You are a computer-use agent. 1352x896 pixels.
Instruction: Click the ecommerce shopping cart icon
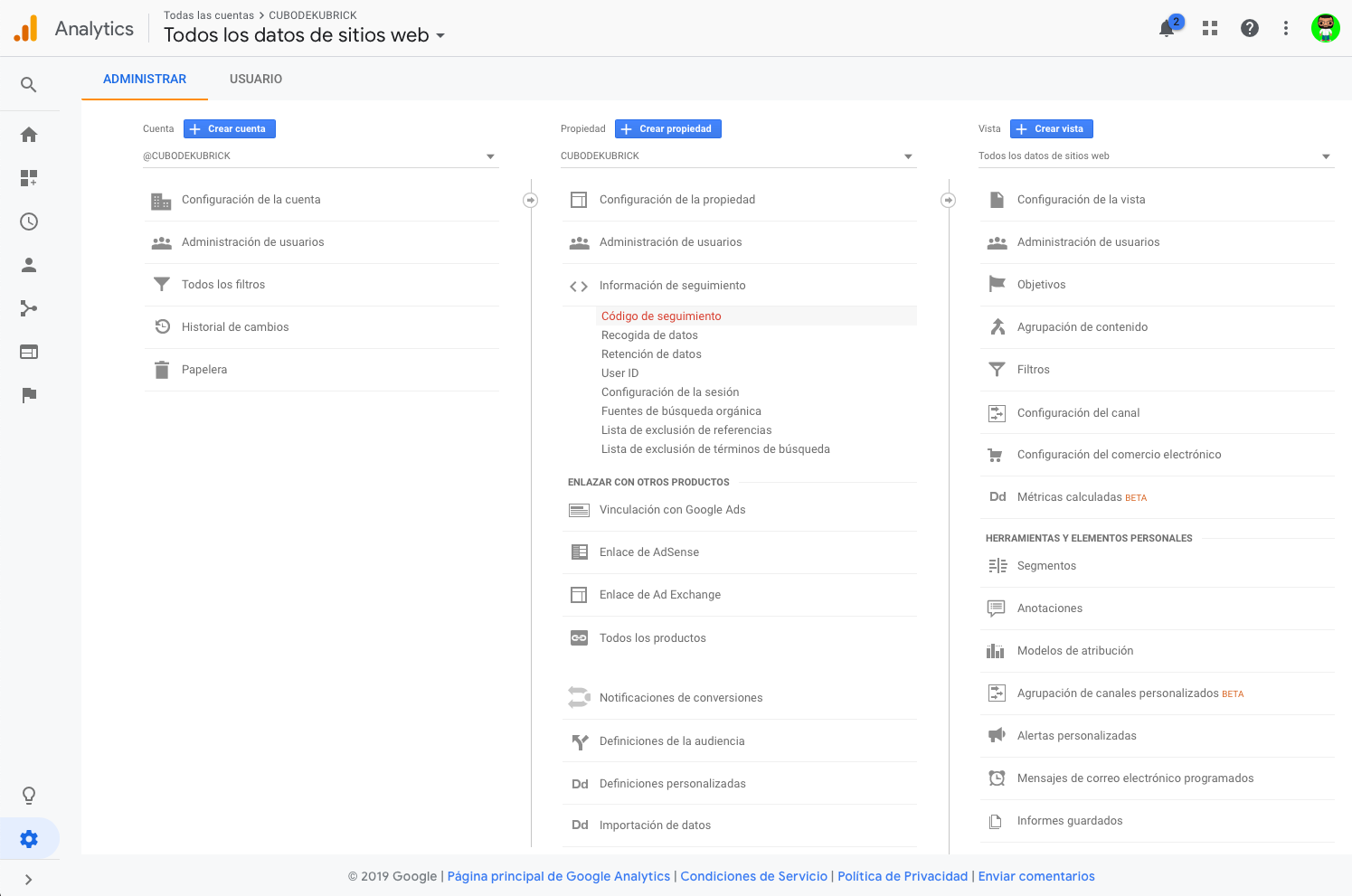click(x=996, y=455)
